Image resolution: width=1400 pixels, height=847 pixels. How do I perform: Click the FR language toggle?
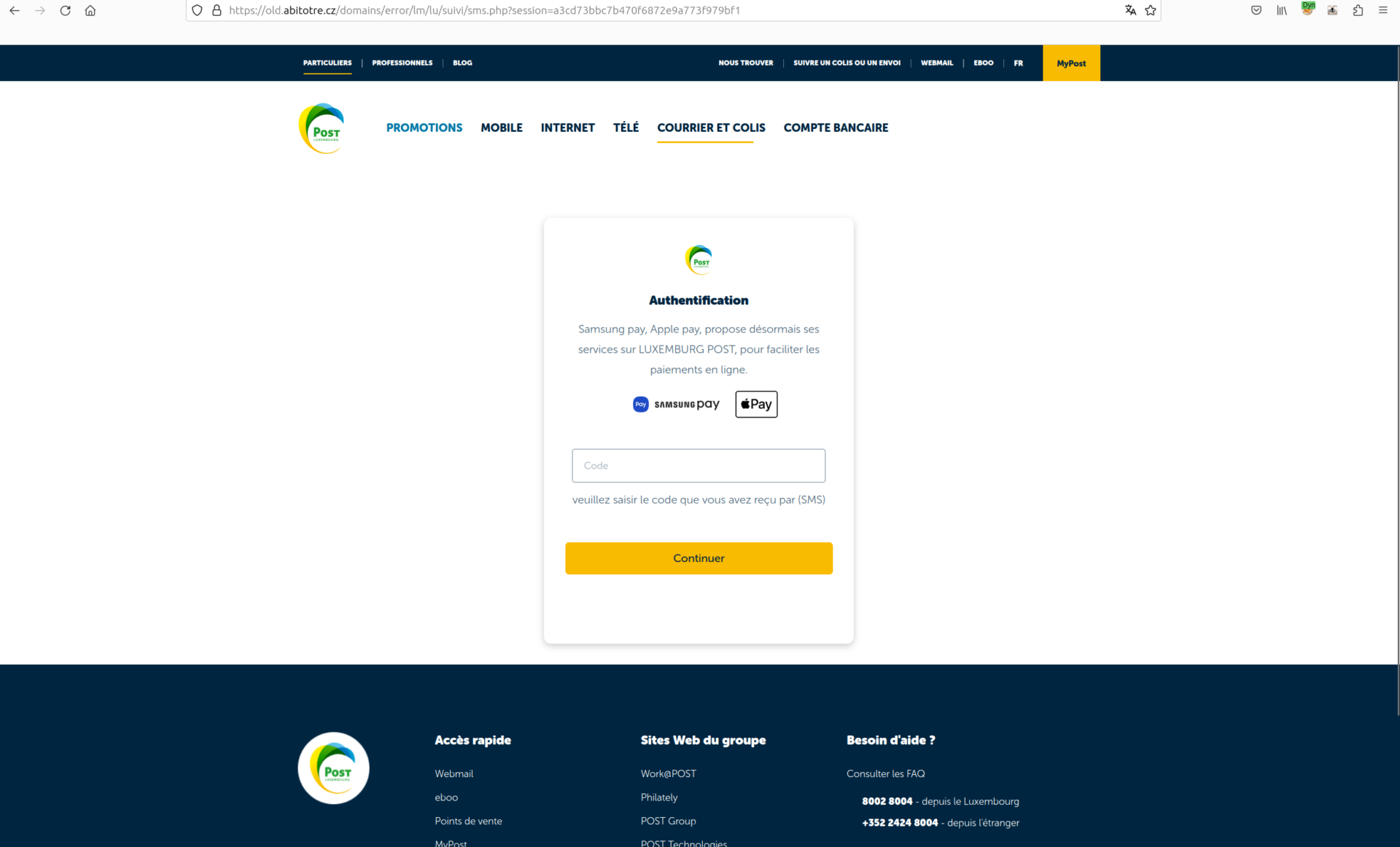[1017, 63]
